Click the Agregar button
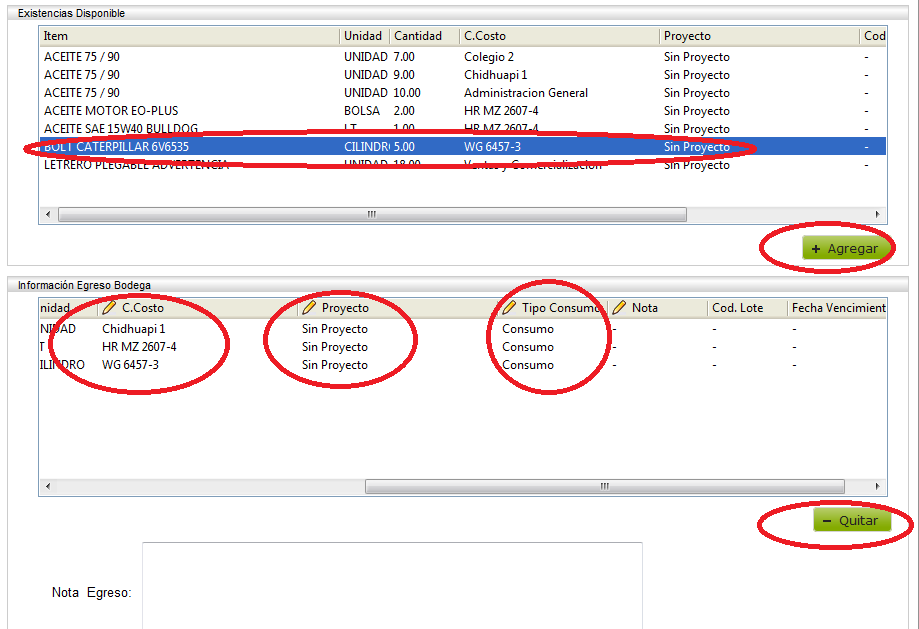This screenshot has height=629, width=919. pos(845,249)
